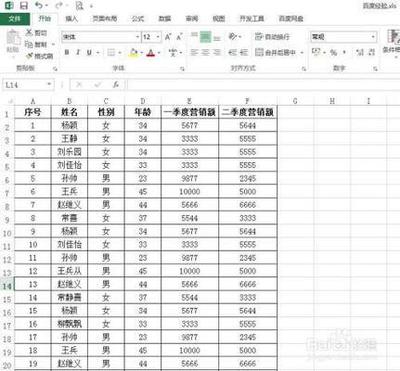
Task: Expand the Alignment group dialog launcher
Action: [304, 69]
